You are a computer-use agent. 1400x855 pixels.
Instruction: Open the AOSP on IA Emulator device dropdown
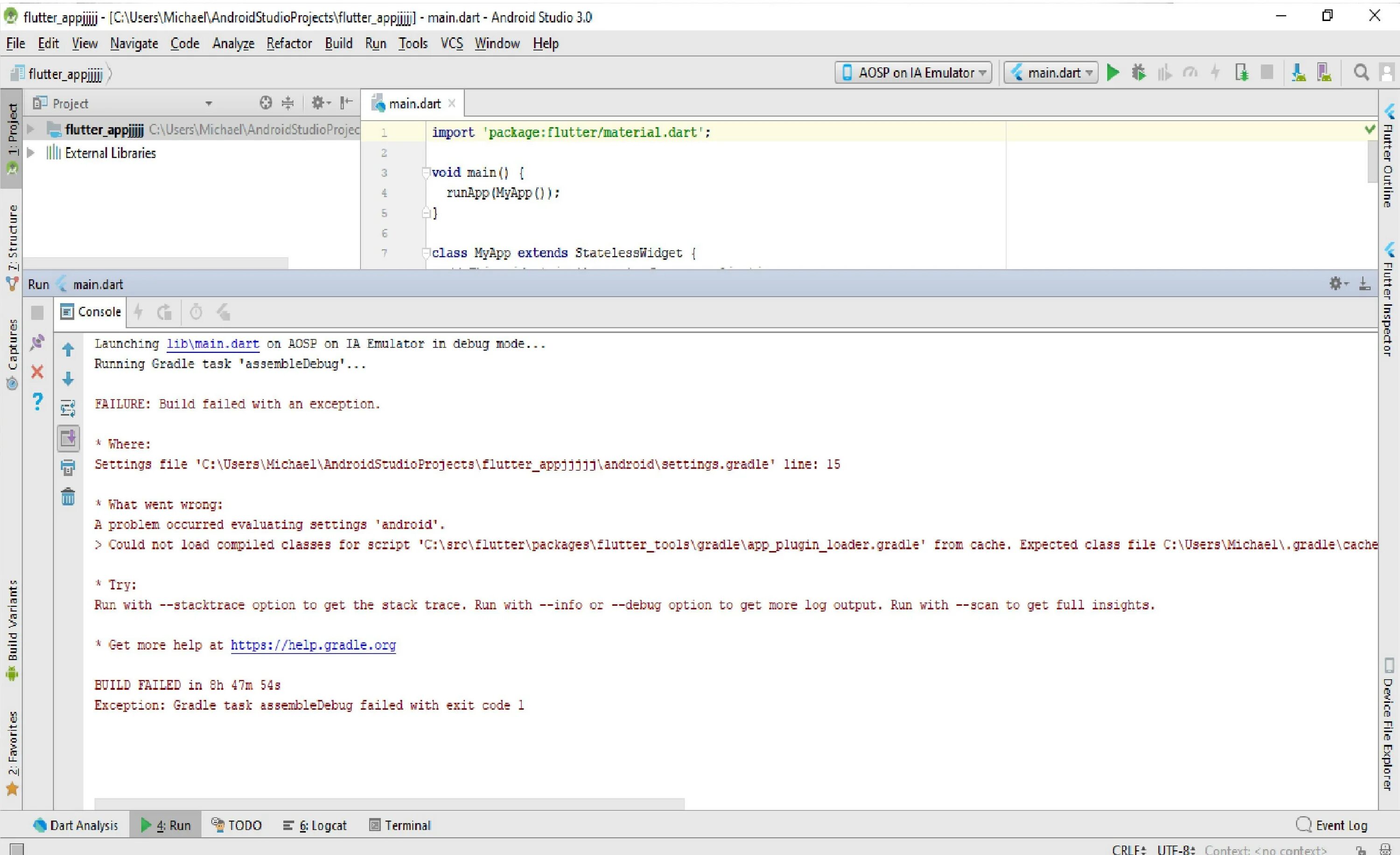click(913, 73)
